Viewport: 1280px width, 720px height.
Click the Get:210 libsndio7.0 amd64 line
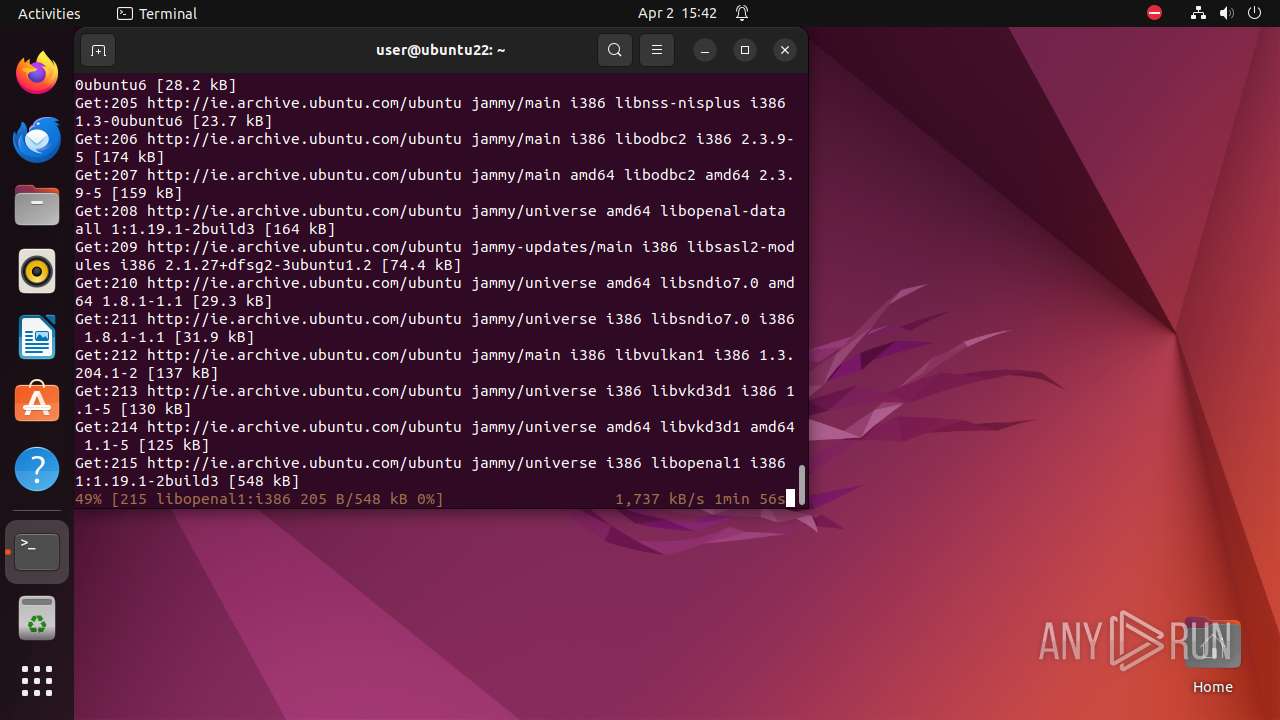(434, 292)
